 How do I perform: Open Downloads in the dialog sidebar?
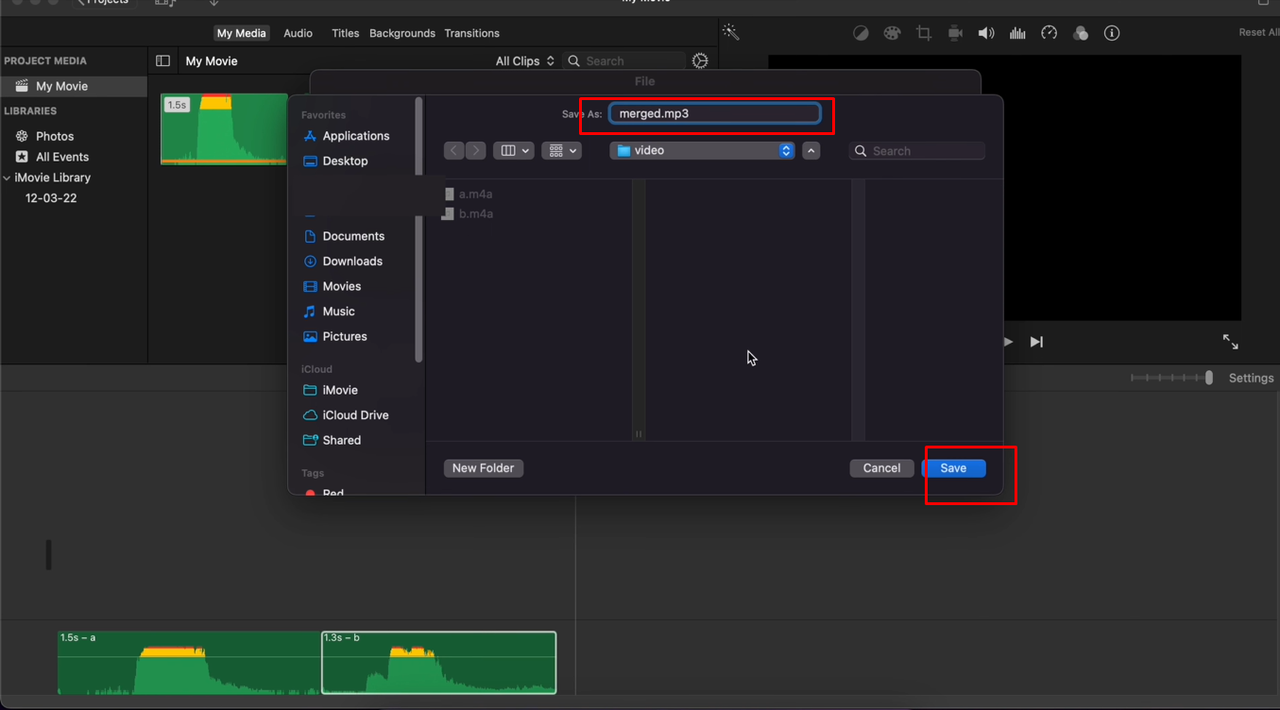click(352, 261)
